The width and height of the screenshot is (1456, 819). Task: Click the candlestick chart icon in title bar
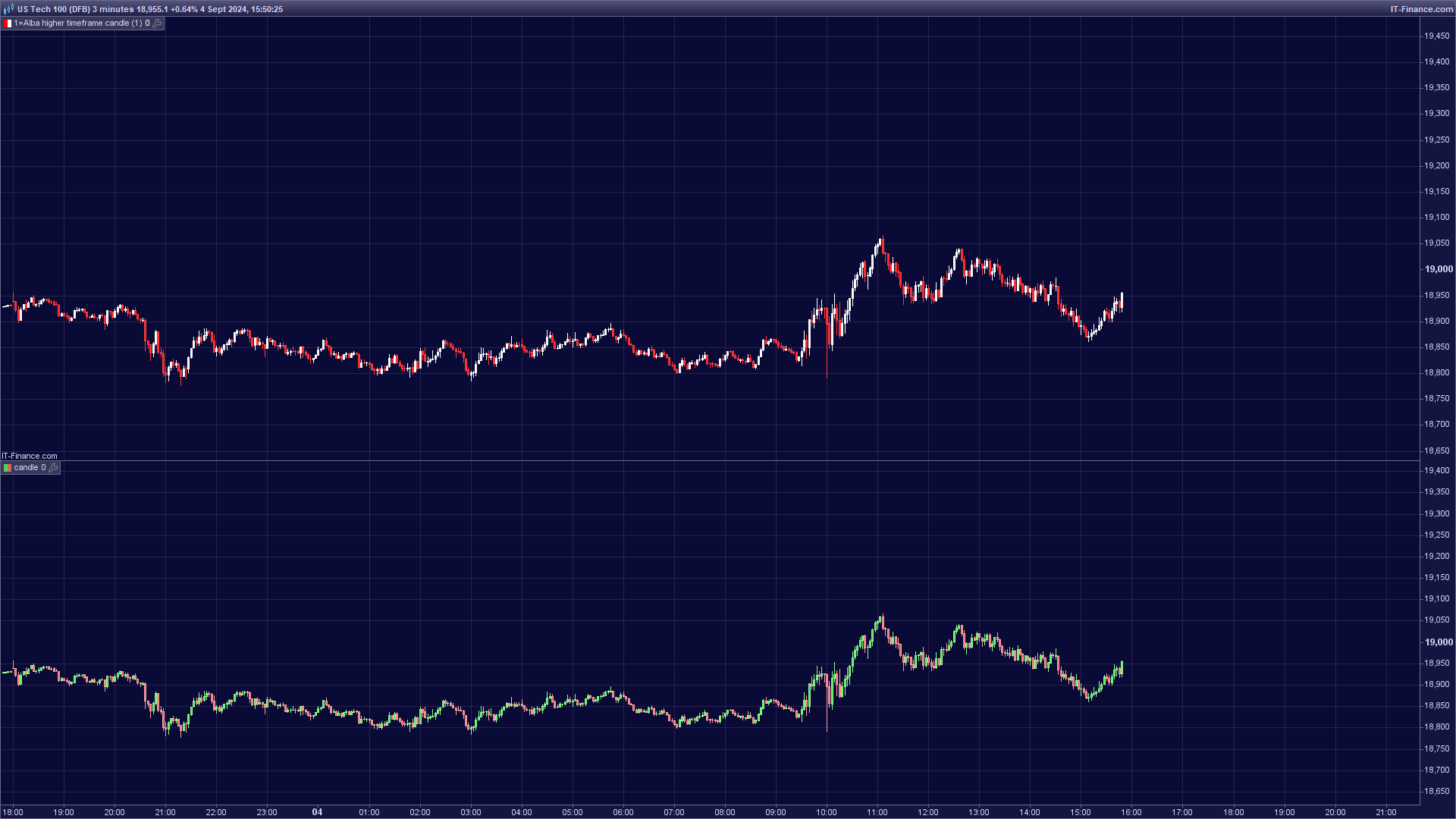pos(8,9)
